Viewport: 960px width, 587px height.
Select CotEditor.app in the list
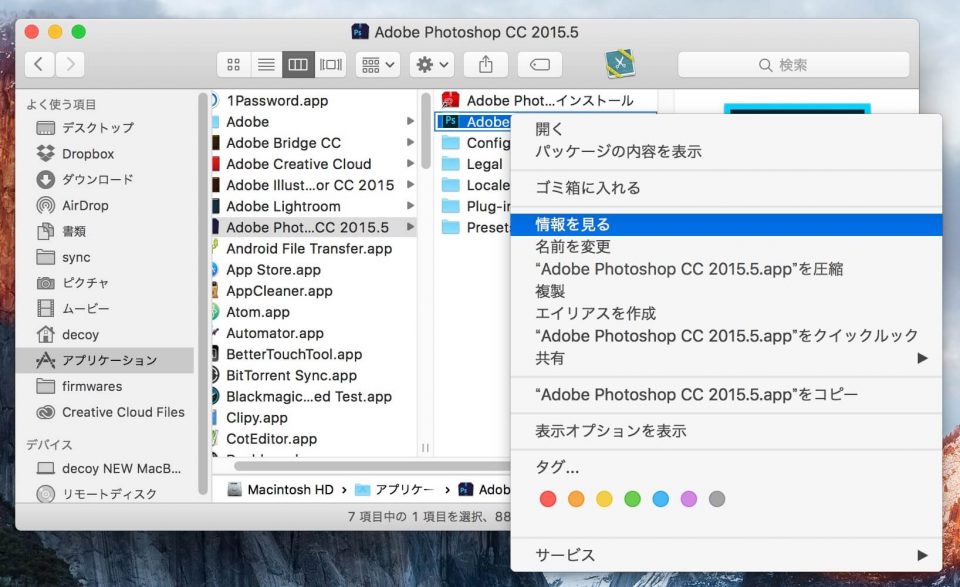(314, 439)
